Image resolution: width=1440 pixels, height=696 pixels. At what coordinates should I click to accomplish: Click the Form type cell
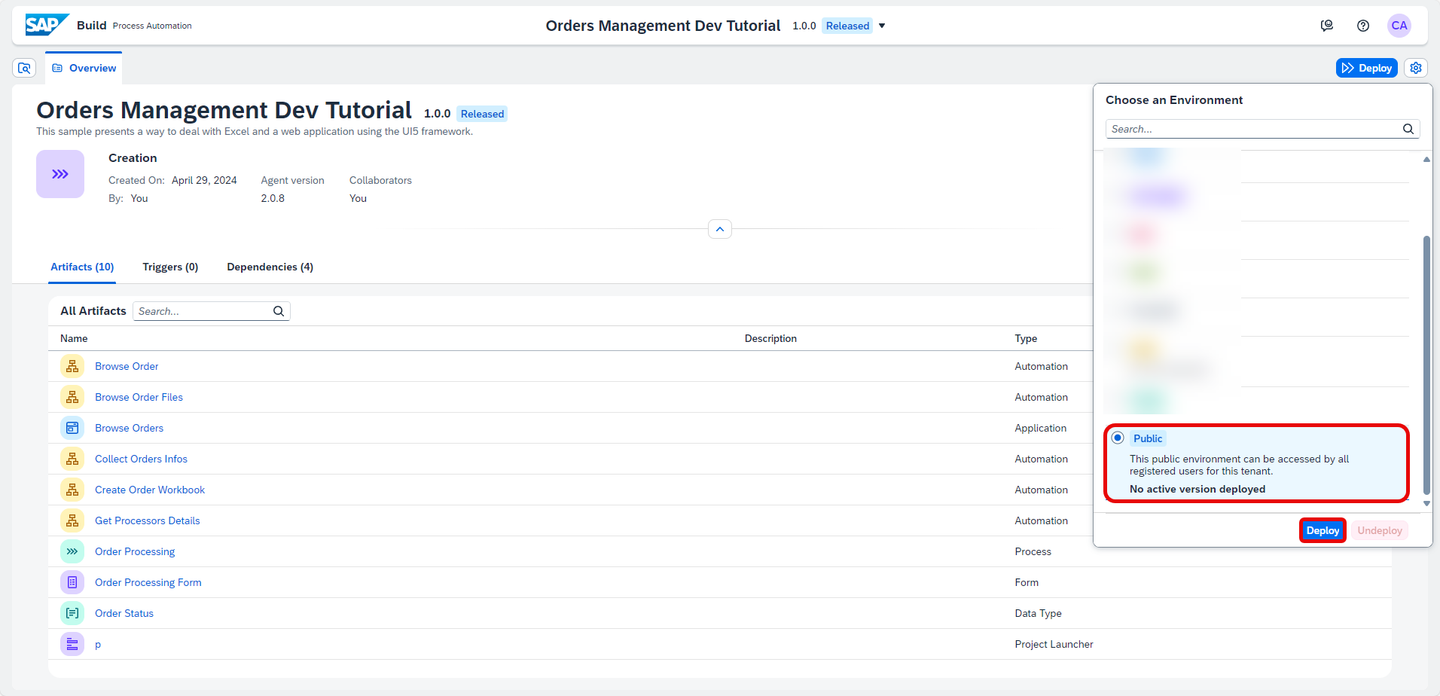point(1026,583)
